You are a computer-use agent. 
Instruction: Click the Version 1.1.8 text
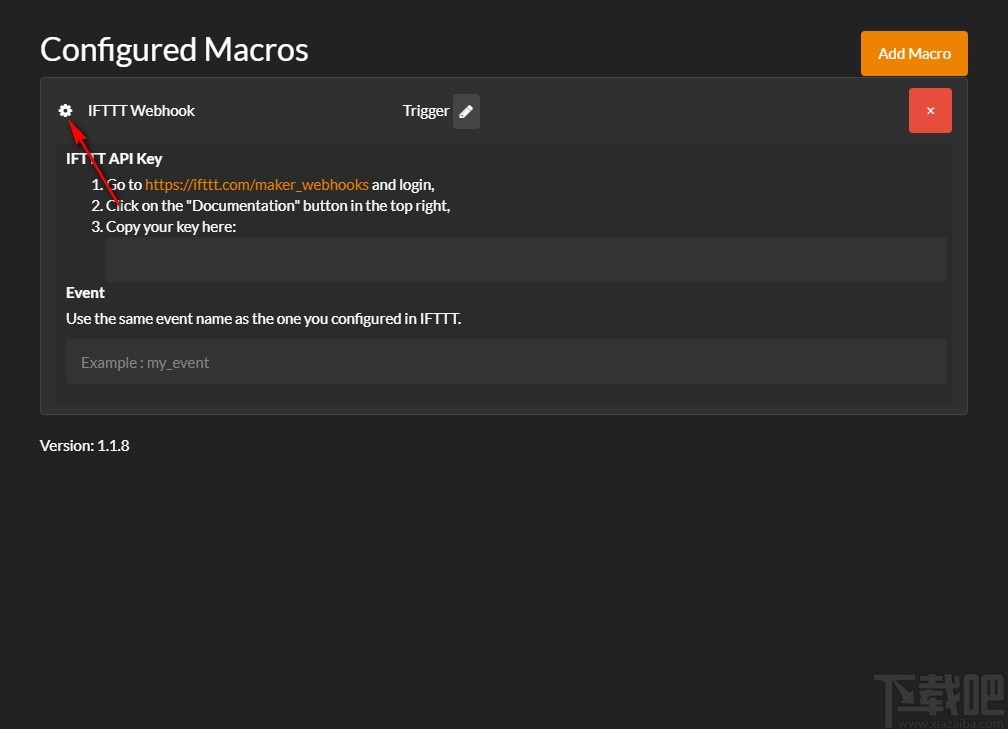(x=85, y=445)
